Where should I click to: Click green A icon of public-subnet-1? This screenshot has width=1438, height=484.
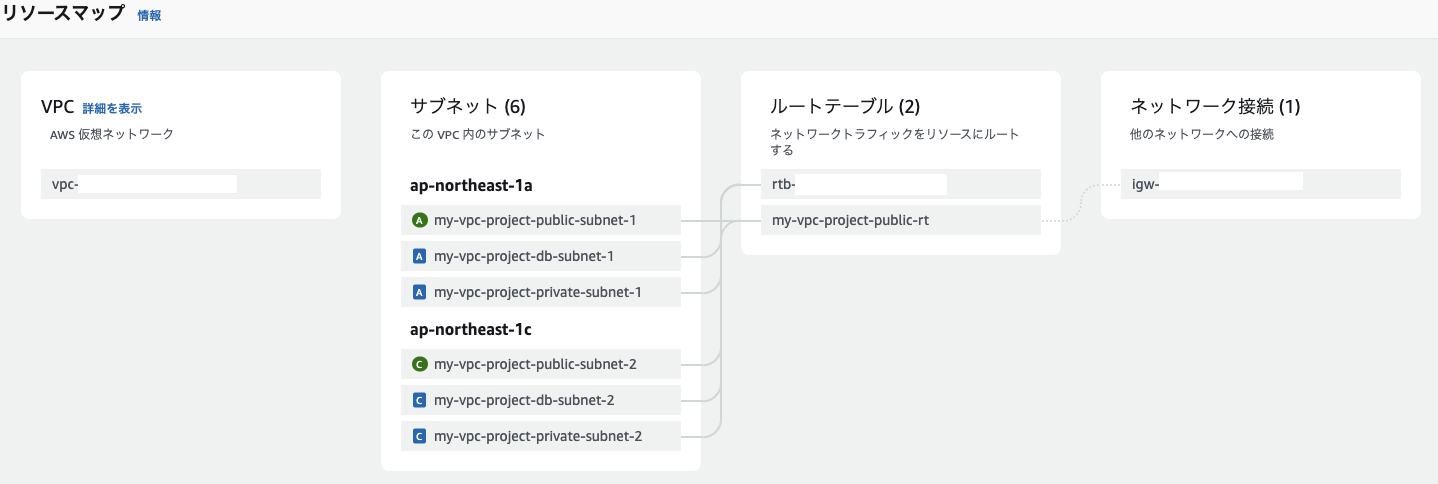click(x=419, y=220)
